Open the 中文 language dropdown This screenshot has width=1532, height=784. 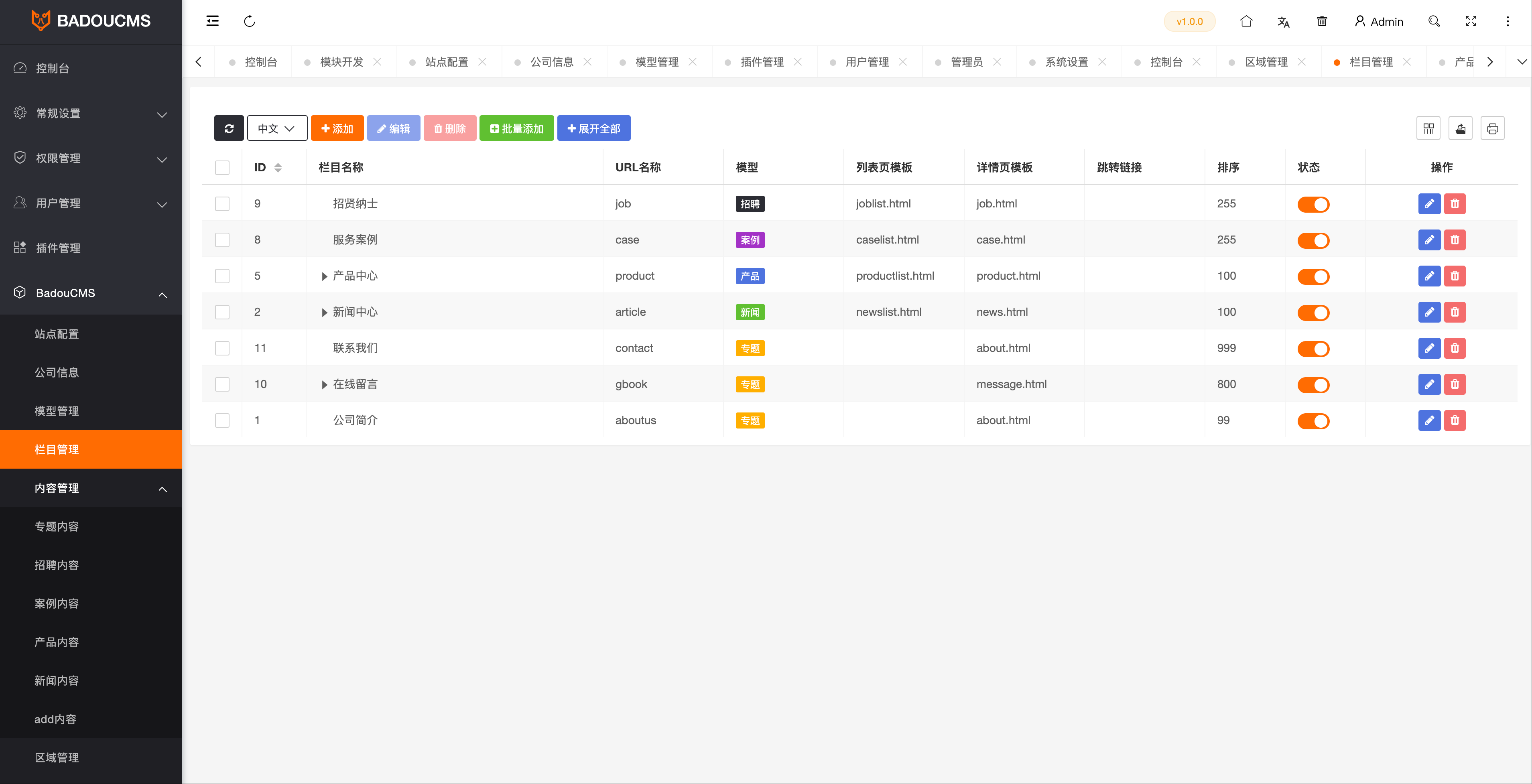coord(276,128)
